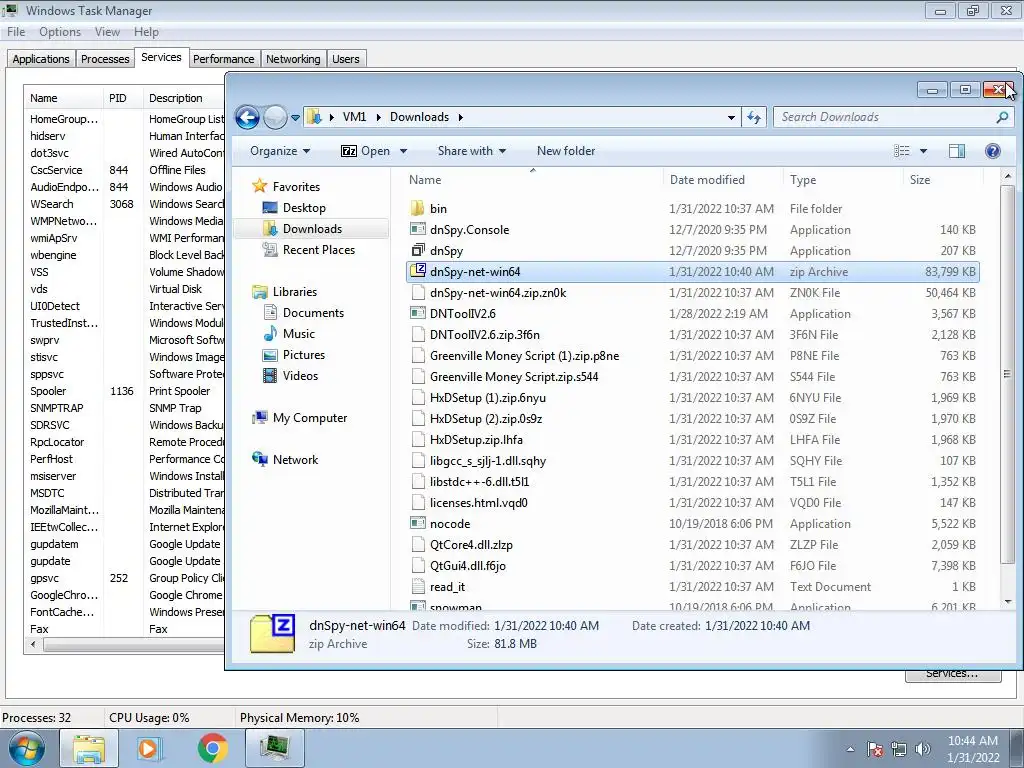Toggle the preview pane icon
Image resolution: width=1024 pixels, height=768 pixels.
(x=957, y=151)
